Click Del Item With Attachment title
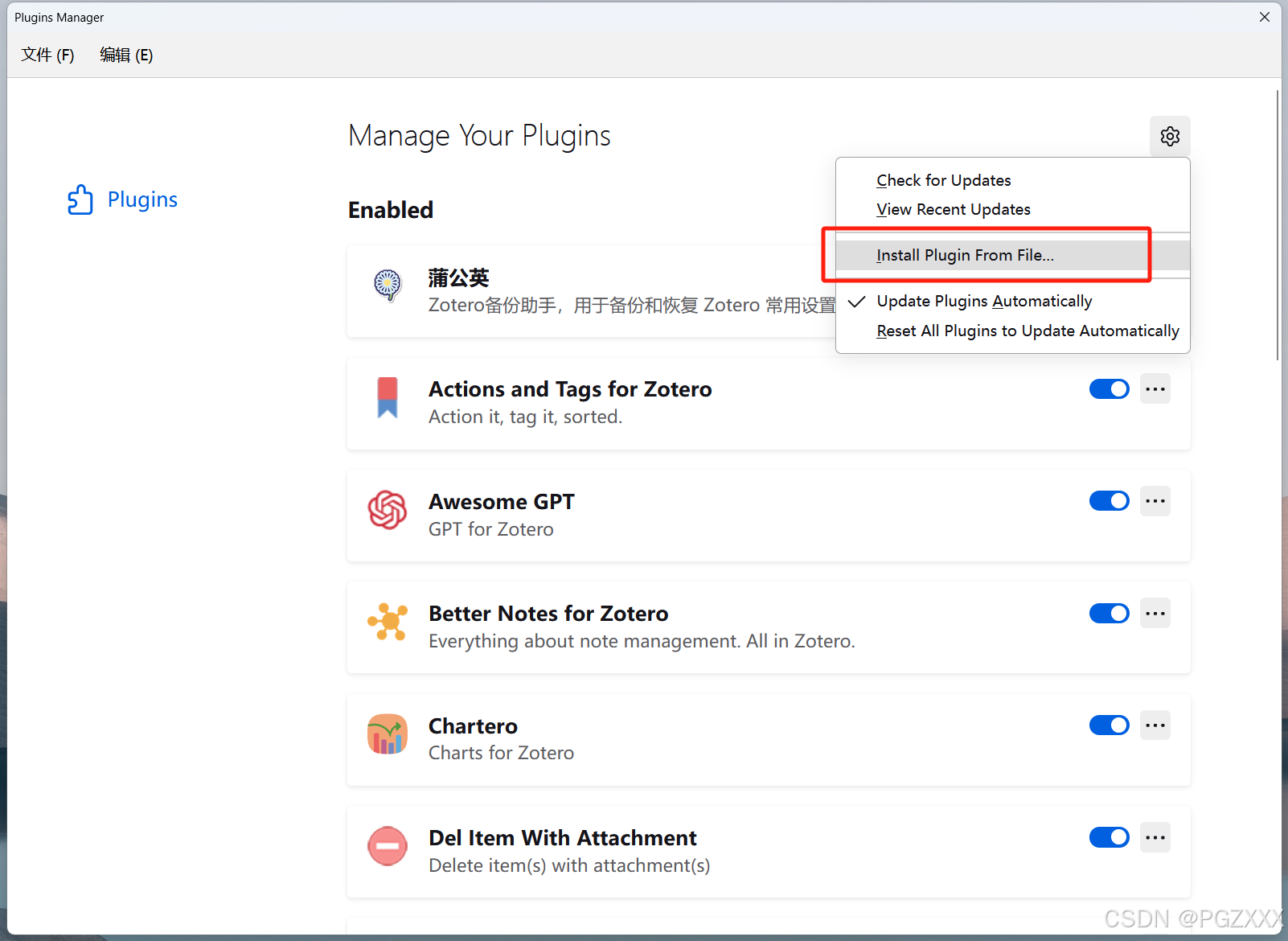The height and width of the screenshot is (941, 1288). coord(563,838)
